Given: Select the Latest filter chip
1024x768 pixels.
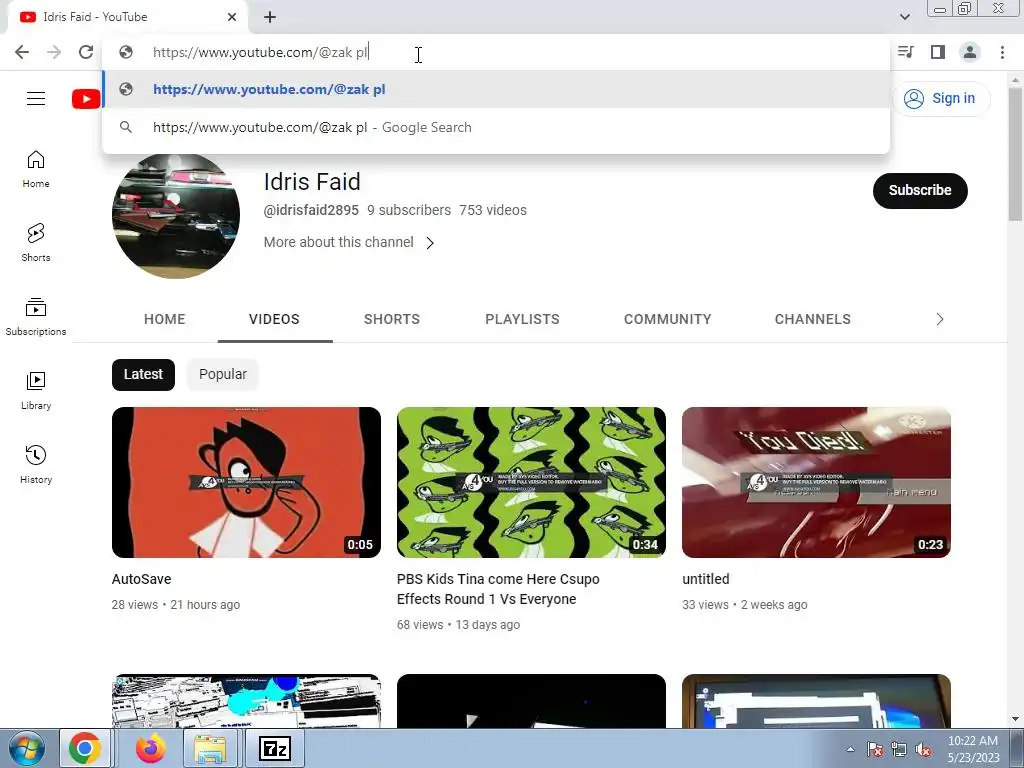Looking at the screenshot, I should point(143,375).
